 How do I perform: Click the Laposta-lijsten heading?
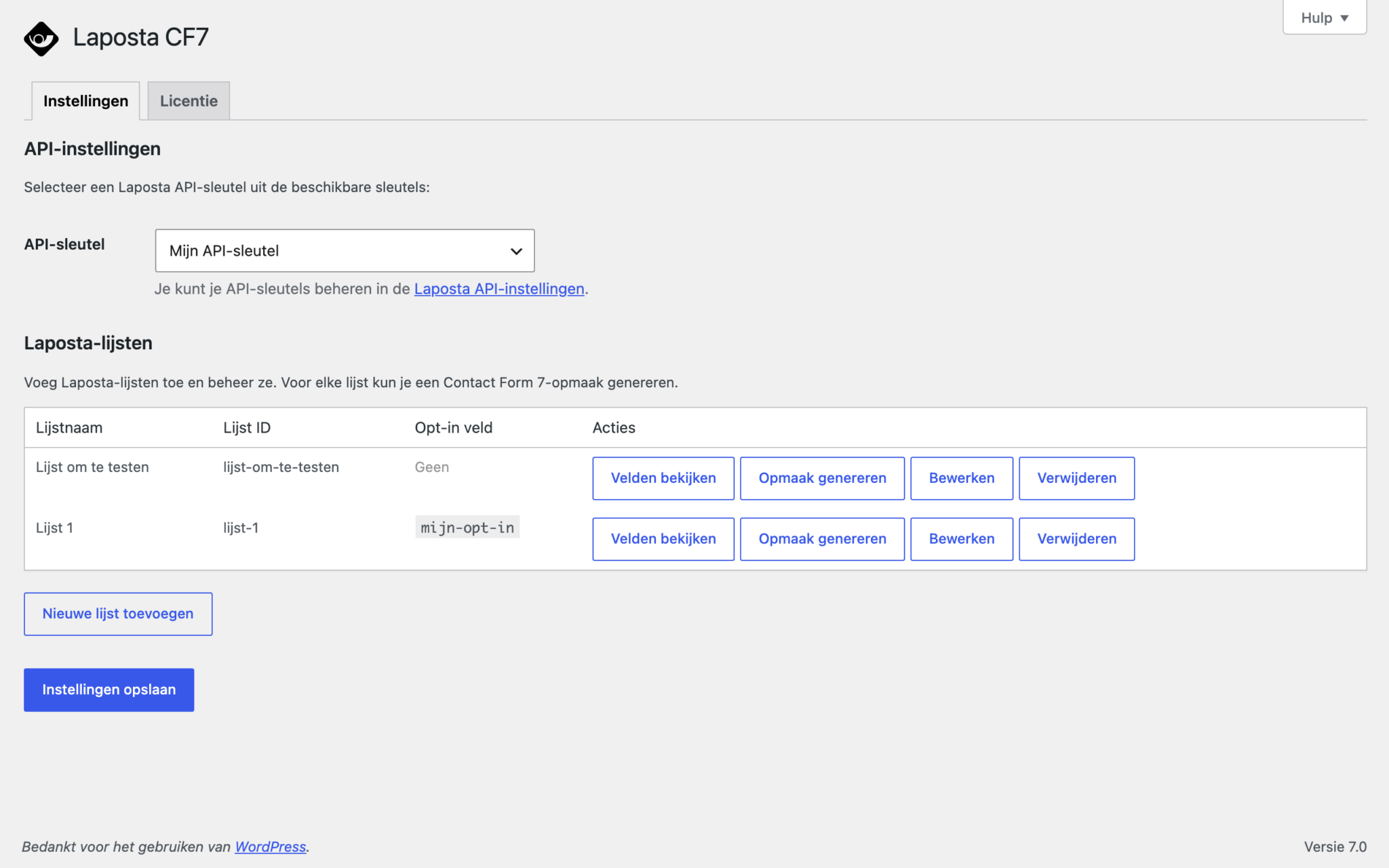[88, 343]
